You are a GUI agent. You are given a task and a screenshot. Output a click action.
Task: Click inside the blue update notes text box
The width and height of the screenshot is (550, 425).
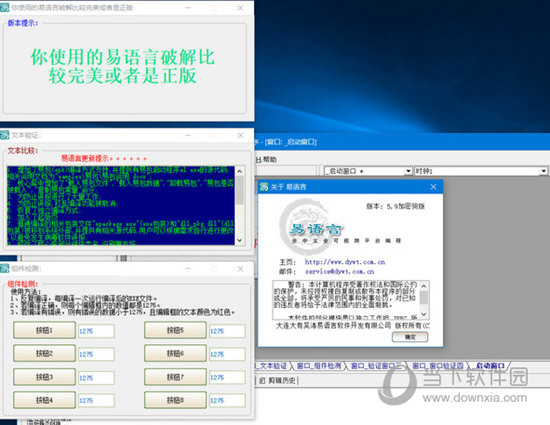tap(121, 205)
